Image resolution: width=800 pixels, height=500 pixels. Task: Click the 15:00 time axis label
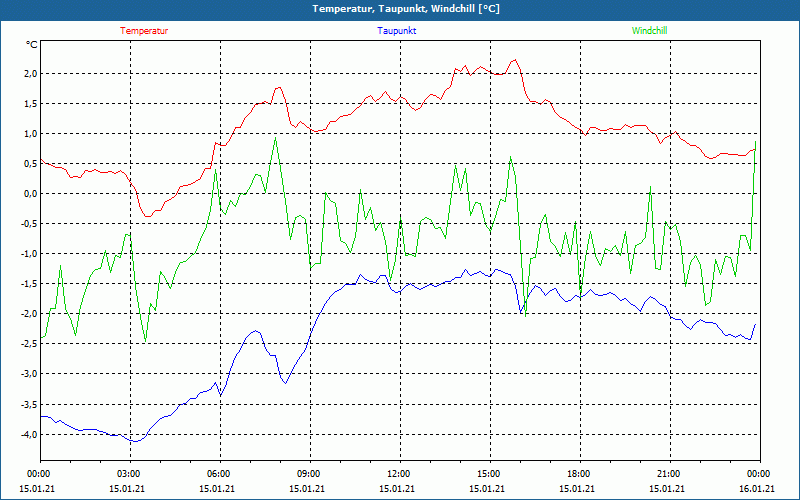(x=488, y=474)
